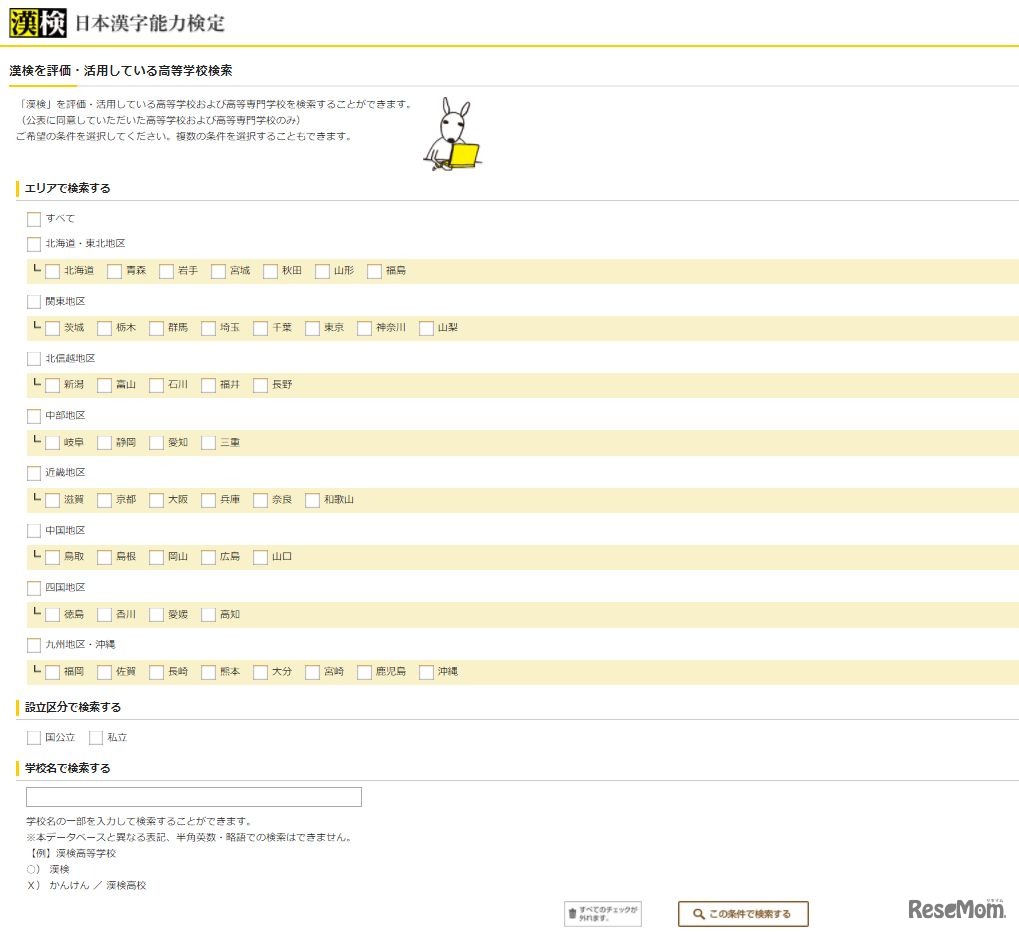The height and width of the screenshot is (932, 1019).
Task: Select the 岩手 checkbox
Action: click(x=166, y=271)
